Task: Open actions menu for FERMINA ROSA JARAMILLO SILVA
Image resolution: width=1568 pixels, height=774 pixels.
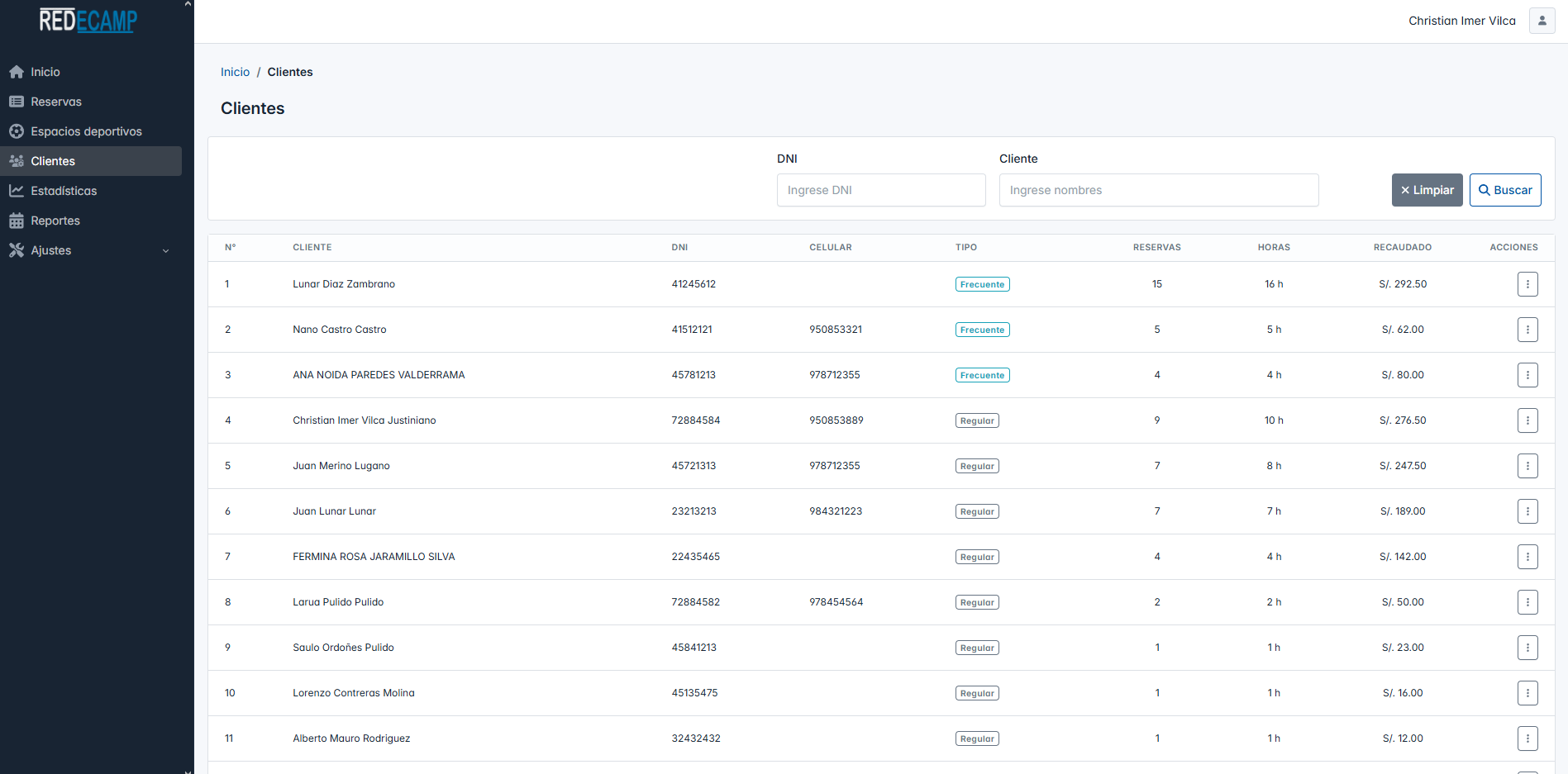Action: 1527,557
